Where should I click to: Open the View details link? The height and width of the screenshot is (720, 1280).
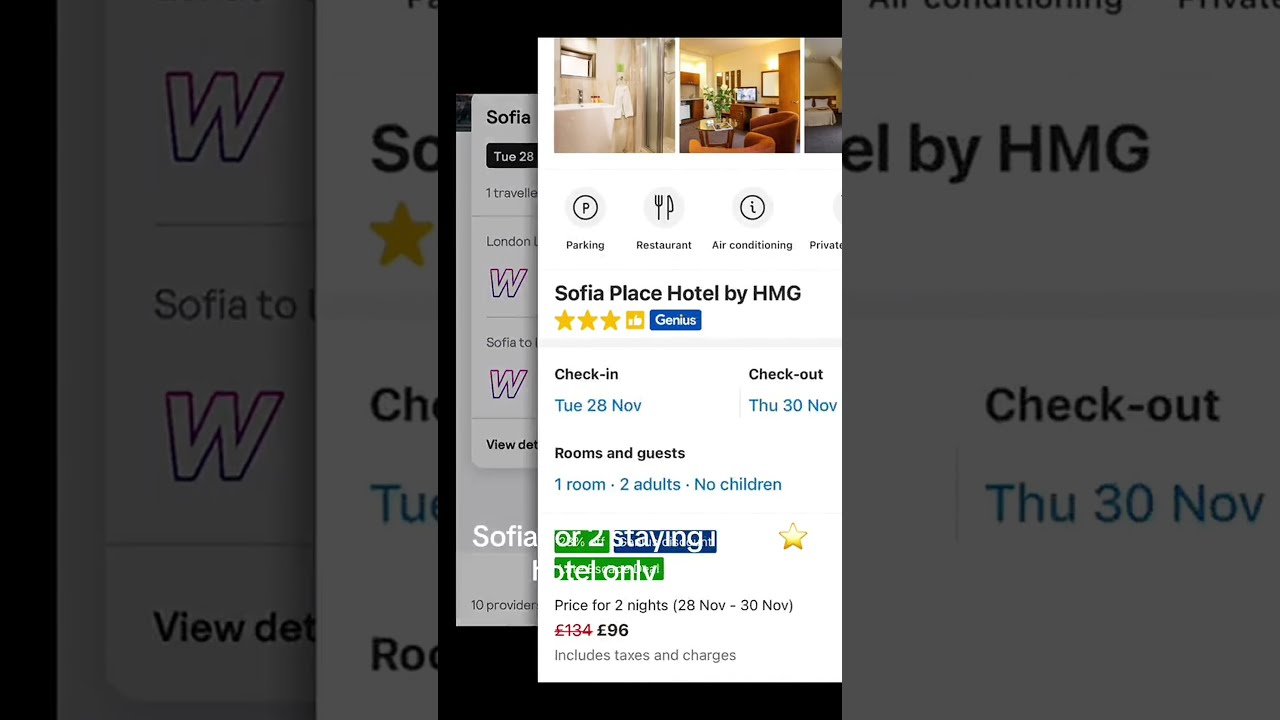(512, 444)
